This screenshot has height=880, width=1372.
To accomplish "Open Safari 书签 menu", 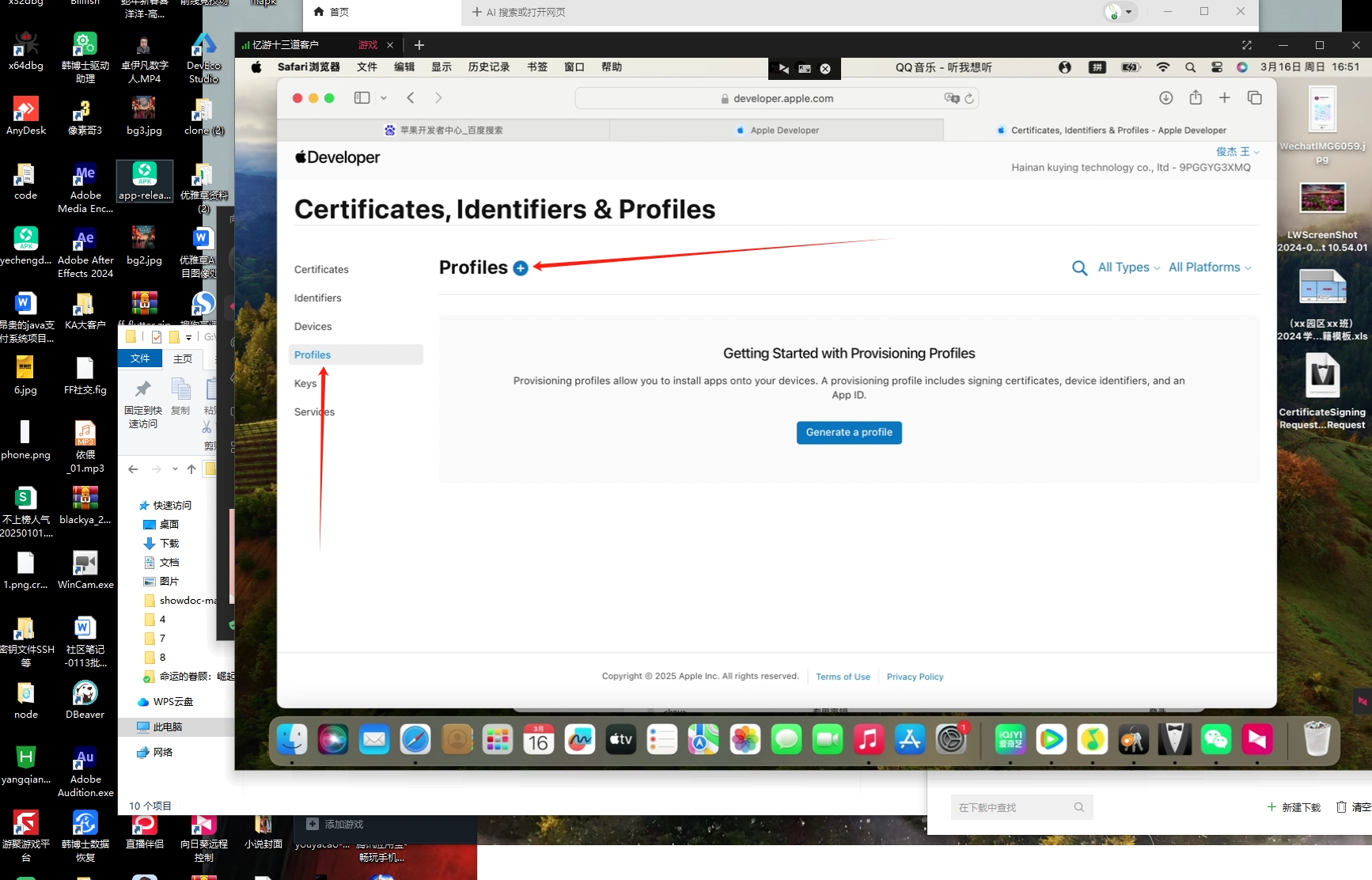I will pyautogui.click(x=537, y=67).
